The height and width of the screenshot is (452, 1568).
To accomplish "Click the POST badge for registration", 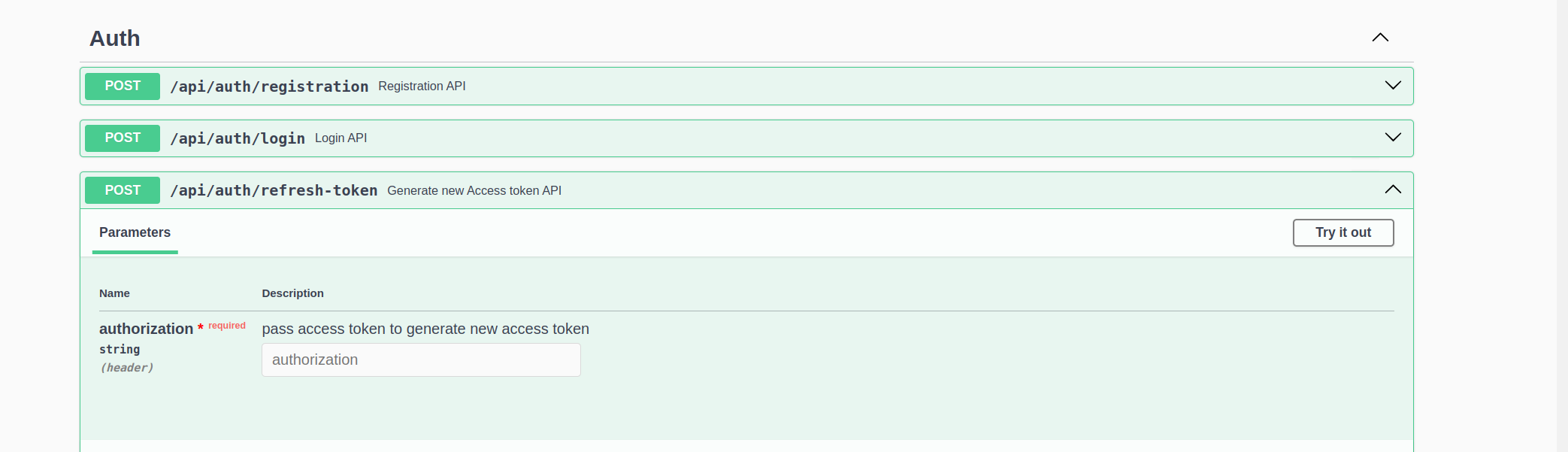I will coord(123,86).
